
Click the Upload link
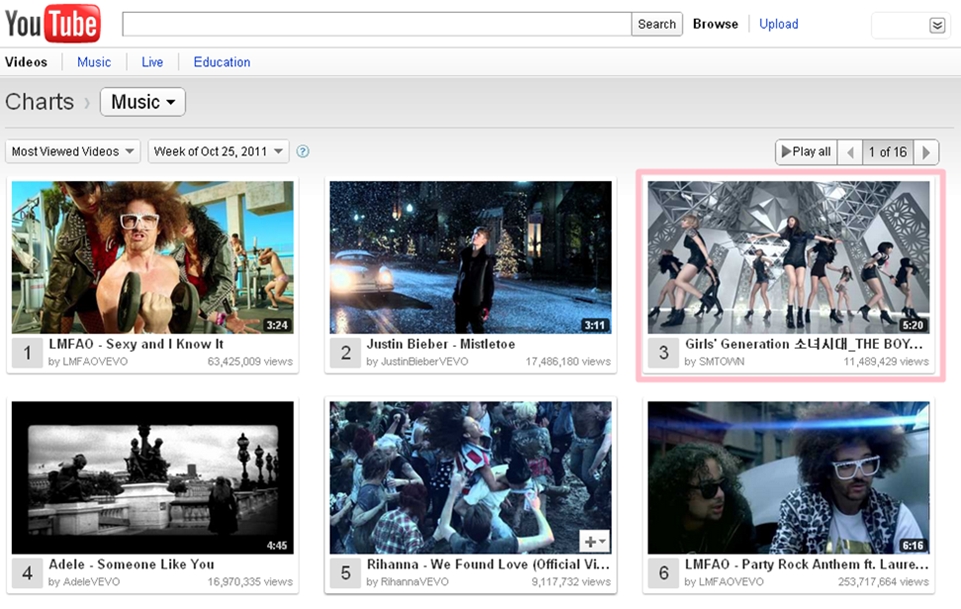click(x=778, y=24)
